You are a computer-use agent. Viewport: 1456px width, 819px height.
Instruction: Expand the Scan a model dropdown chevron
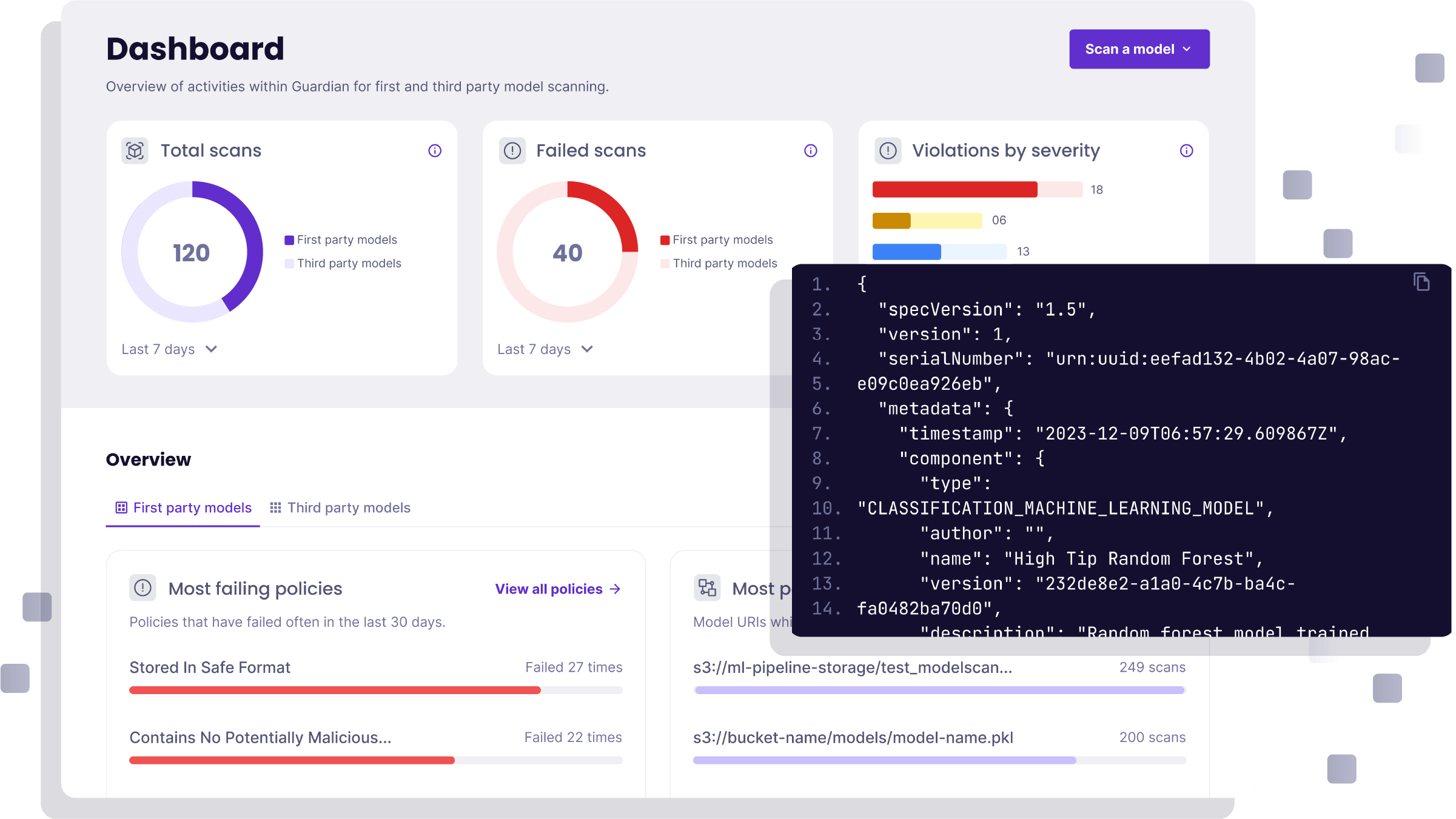[1186, 49]
